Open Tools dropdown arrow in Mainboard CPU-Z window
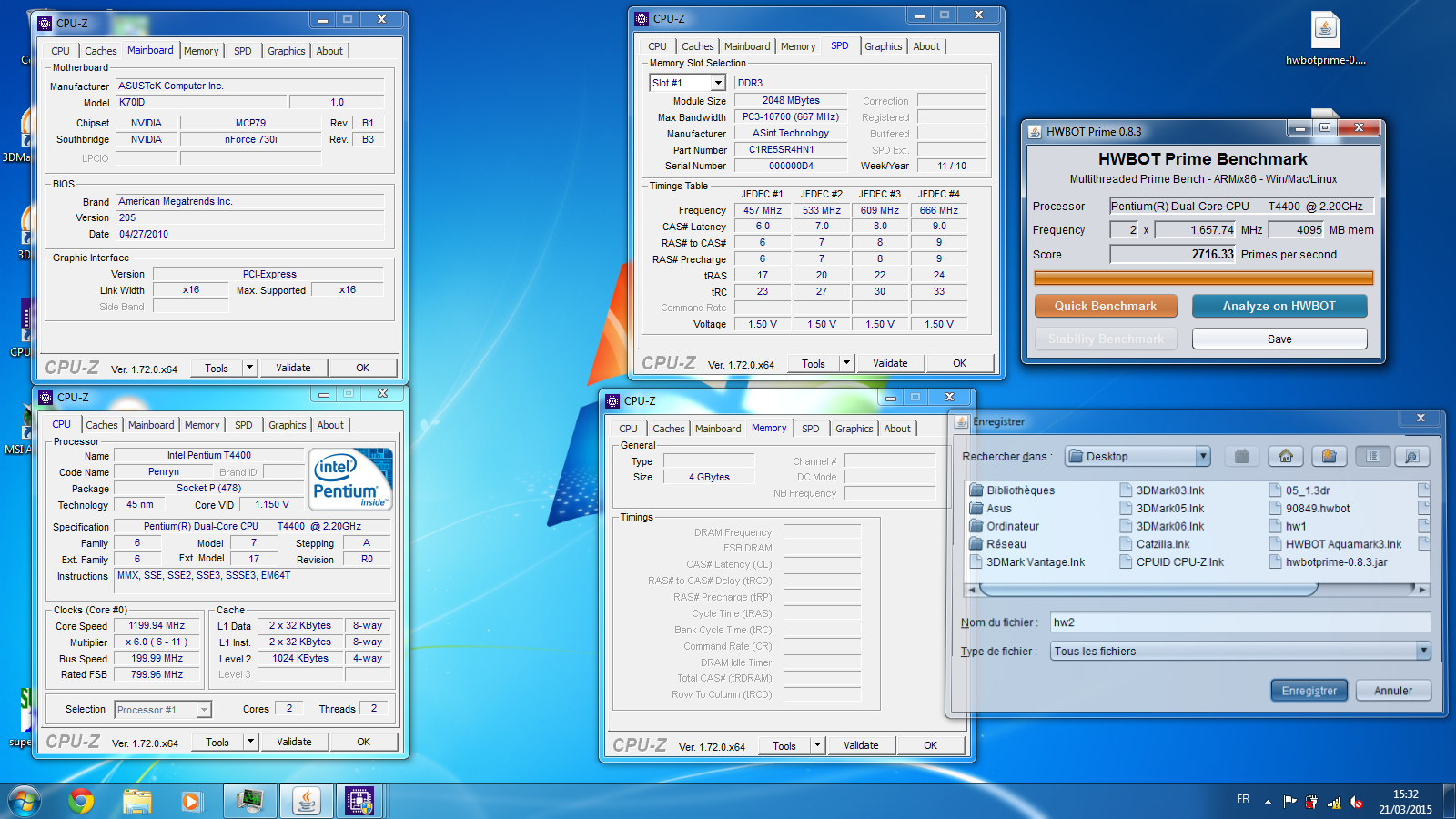1456x819 pixels. pos(249,368)
